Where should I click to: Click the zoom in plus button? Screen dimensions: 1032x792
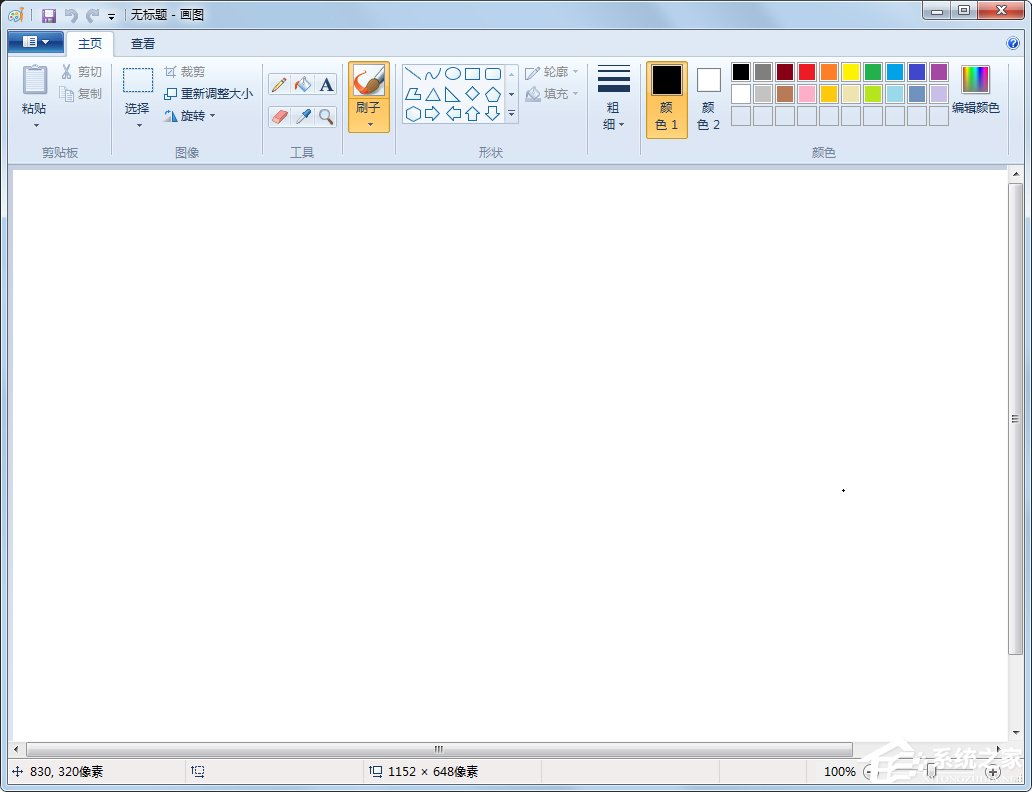tap(992, 772)
